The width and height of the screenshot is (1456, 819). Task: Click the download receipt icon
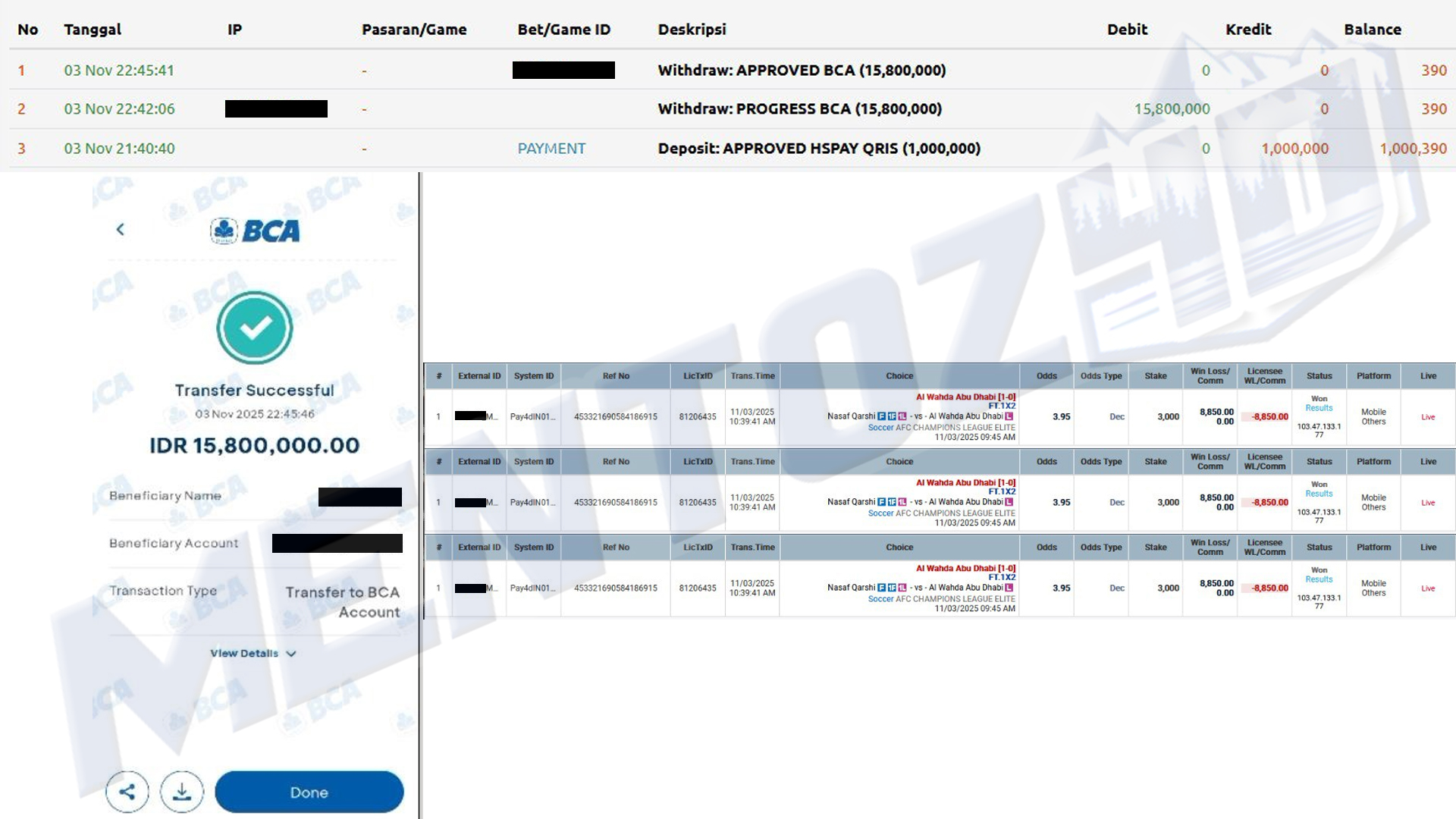(x=182, y=792)
